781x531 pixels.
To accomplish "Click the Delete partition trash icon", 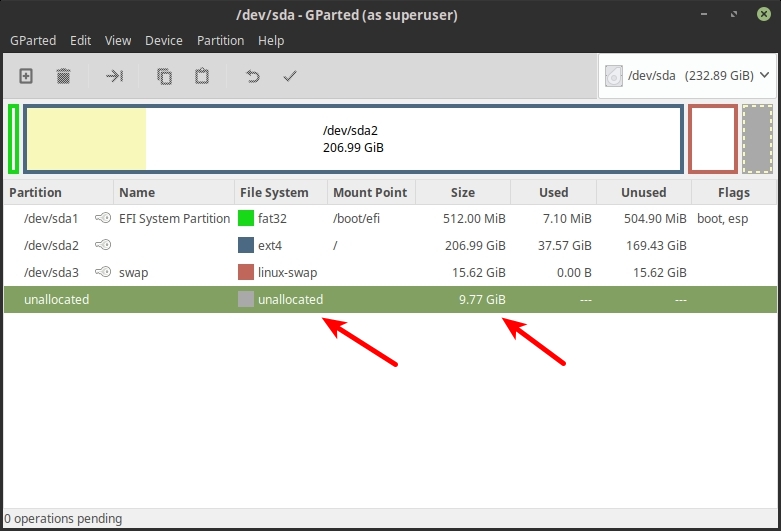I will point(63,76).
